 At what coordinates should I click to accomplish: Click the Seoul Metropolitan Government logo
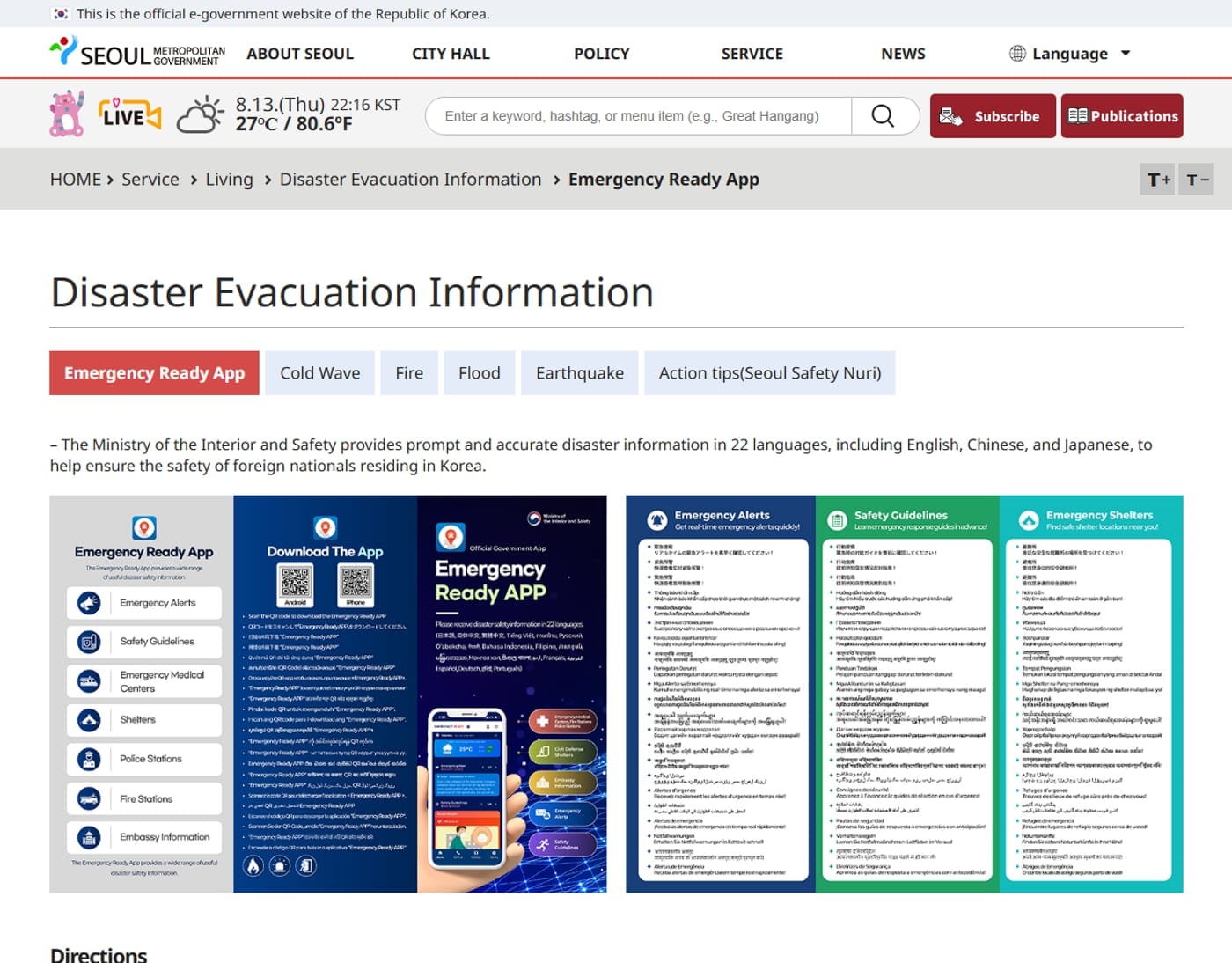pyautogui.click(x=137, y=53)
